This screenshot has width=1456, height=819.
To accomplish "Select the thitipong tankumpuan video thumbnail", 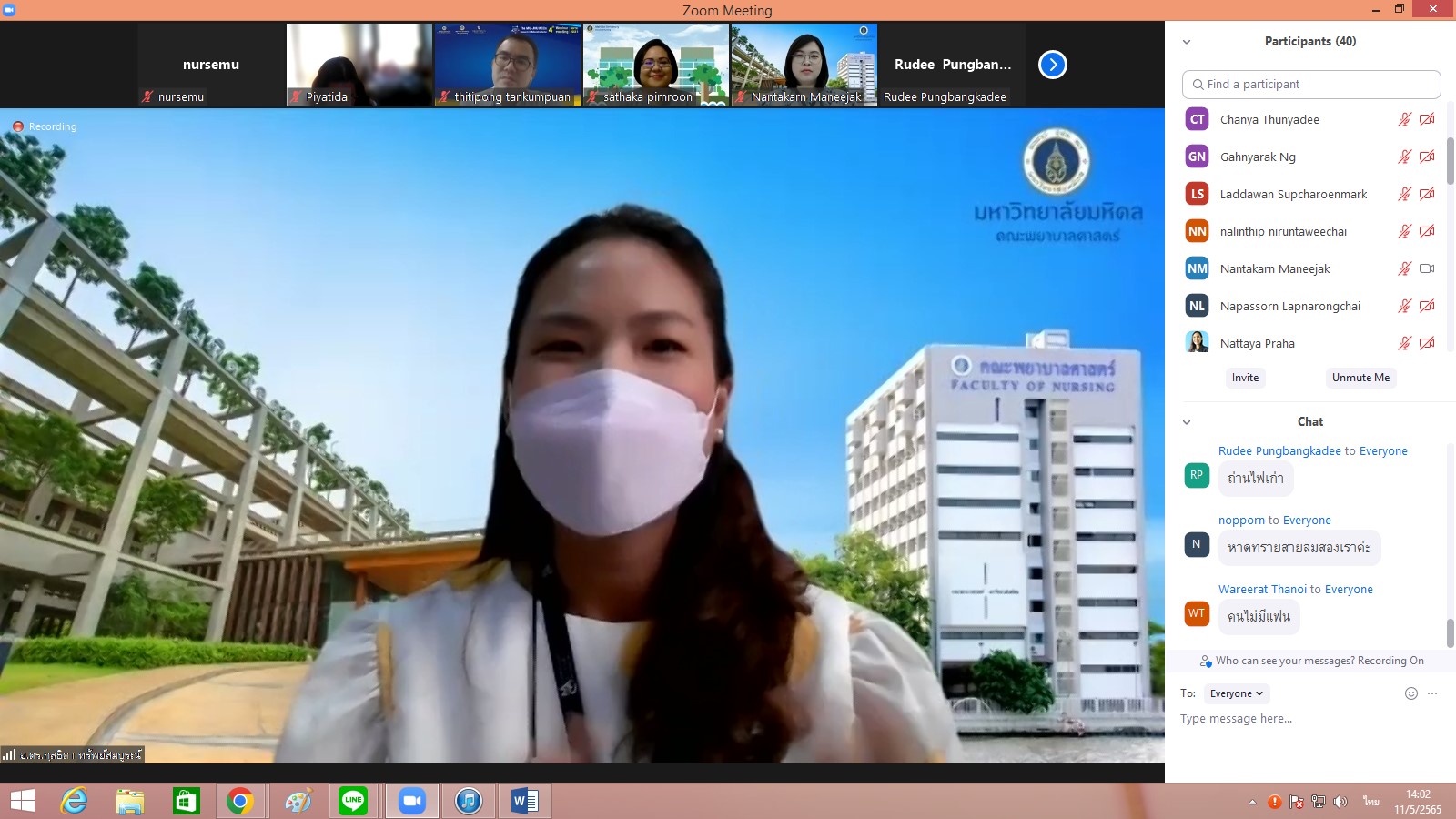I will [x=507, y=65].
